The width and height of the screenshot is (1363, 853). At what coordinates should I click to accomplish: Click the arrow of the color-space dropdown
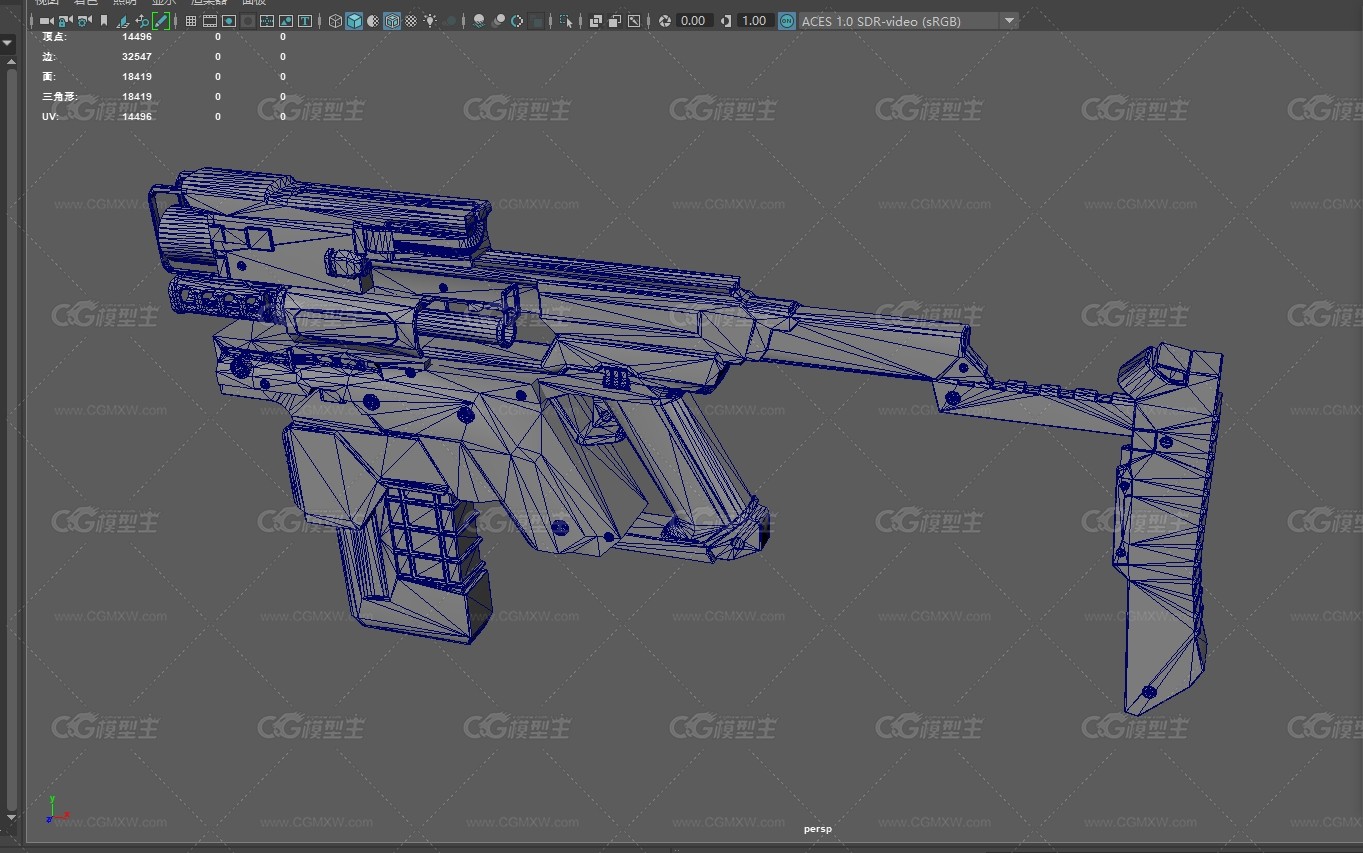[1009, 21]
